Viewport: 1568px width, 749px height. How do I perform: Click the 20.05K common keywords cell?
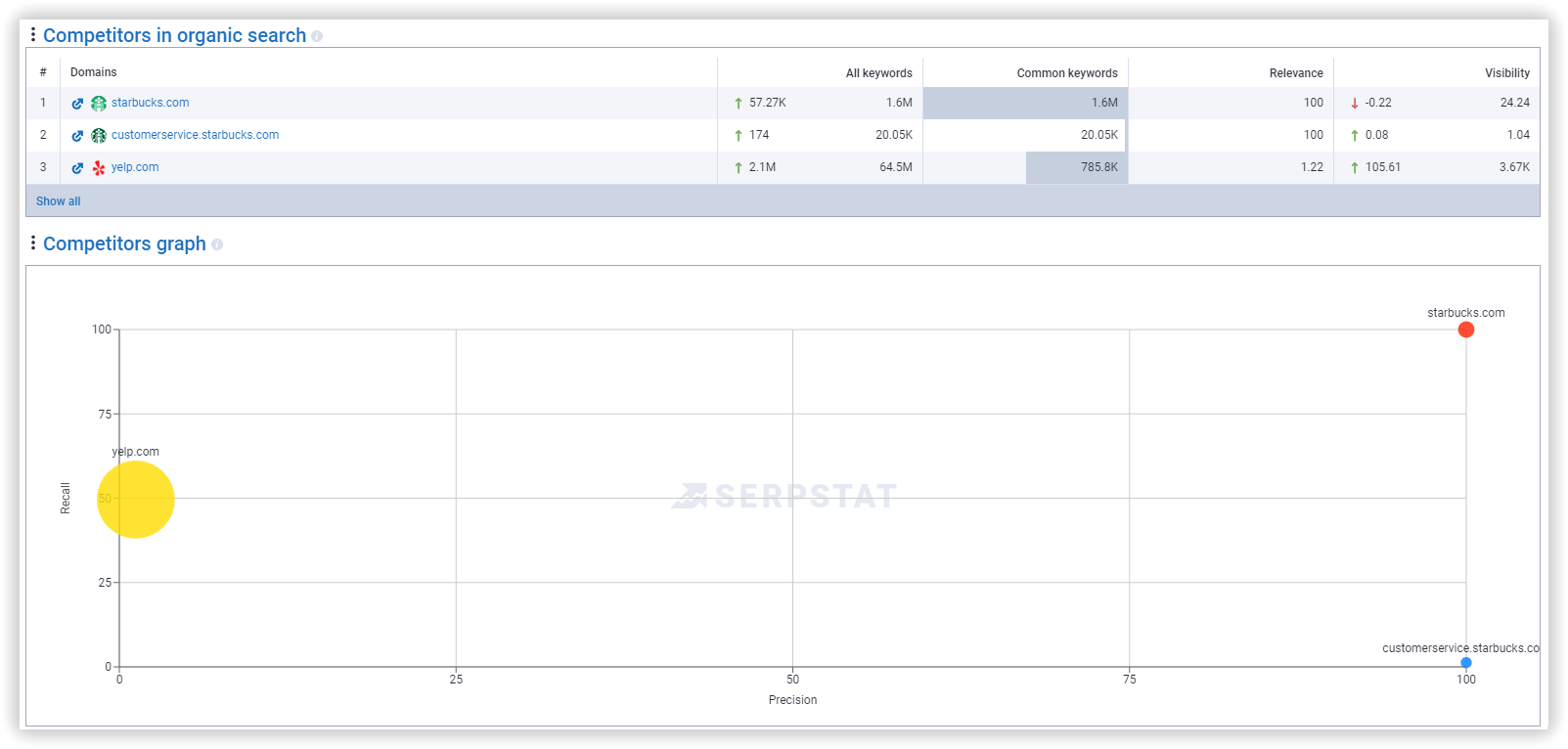point(1025,135)
